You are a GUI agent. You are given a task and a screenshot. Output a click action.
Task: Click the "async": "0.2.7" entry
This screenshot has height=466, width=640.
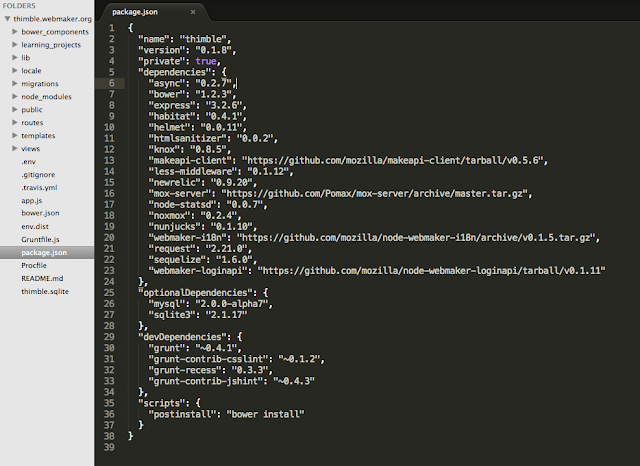pos(192,83)
